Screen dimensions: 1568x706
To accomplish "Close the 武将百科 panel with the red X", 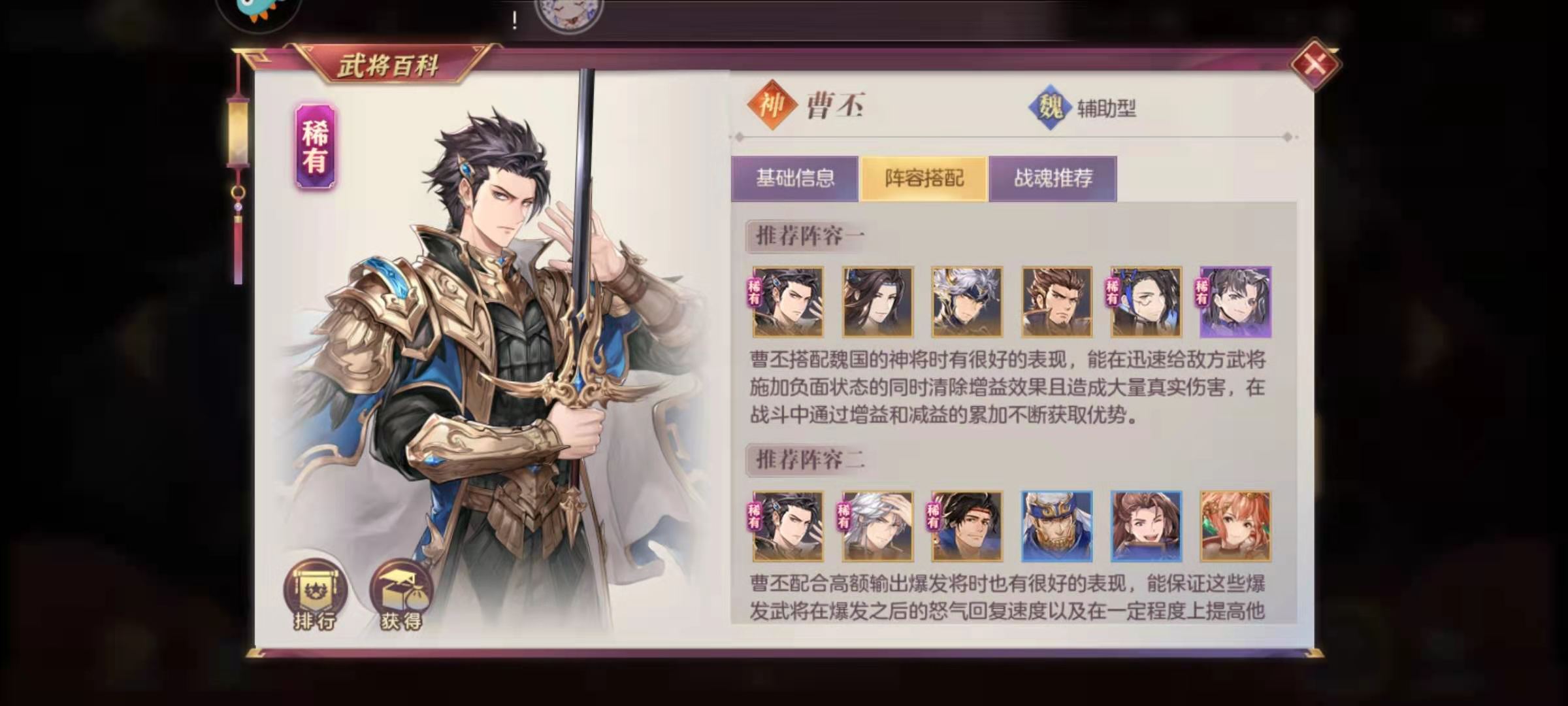I will [1315, 64].
